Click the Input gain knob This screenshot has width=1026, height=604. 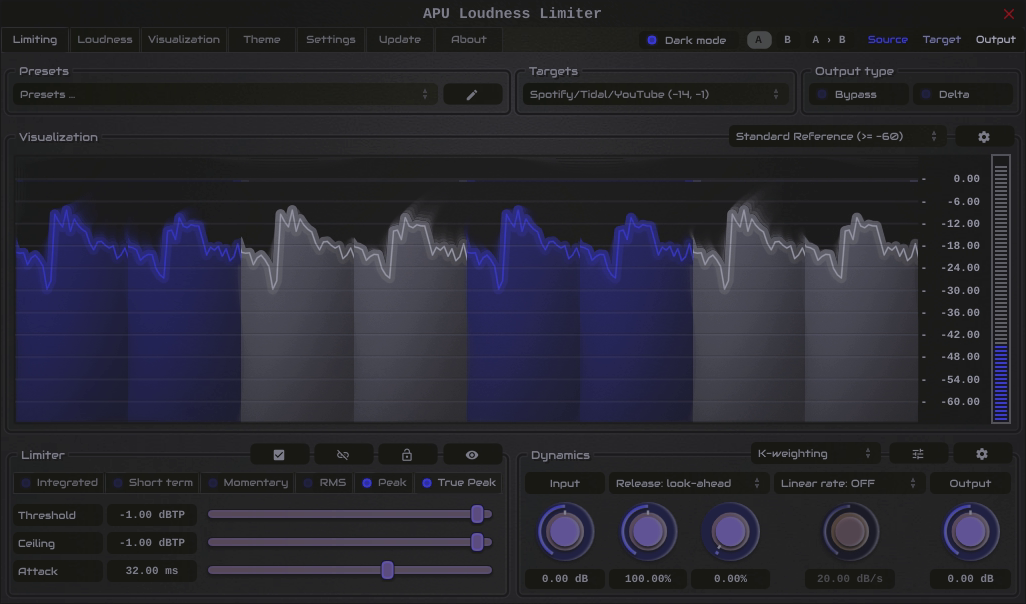click(565, 531)
